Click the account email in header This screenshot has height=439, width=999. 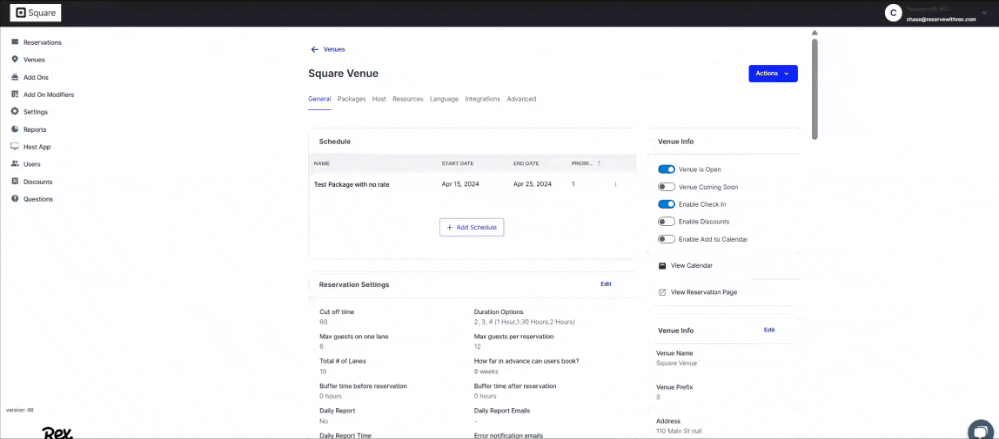941,19
